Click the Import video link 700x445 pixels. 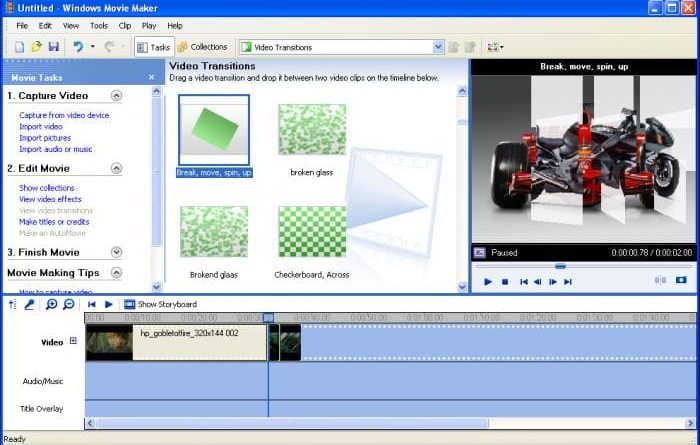(x=41, y=127)
